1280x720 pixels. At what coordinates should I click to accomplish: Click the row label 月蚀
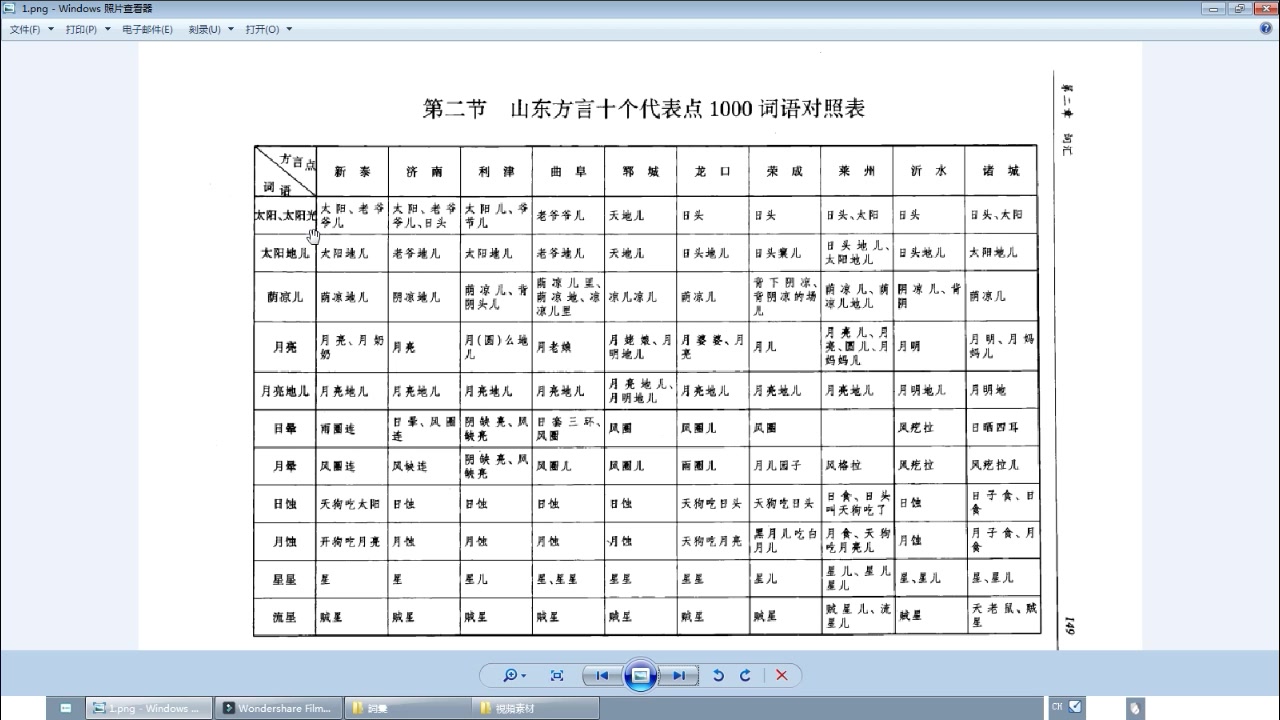tap(285, 541)
